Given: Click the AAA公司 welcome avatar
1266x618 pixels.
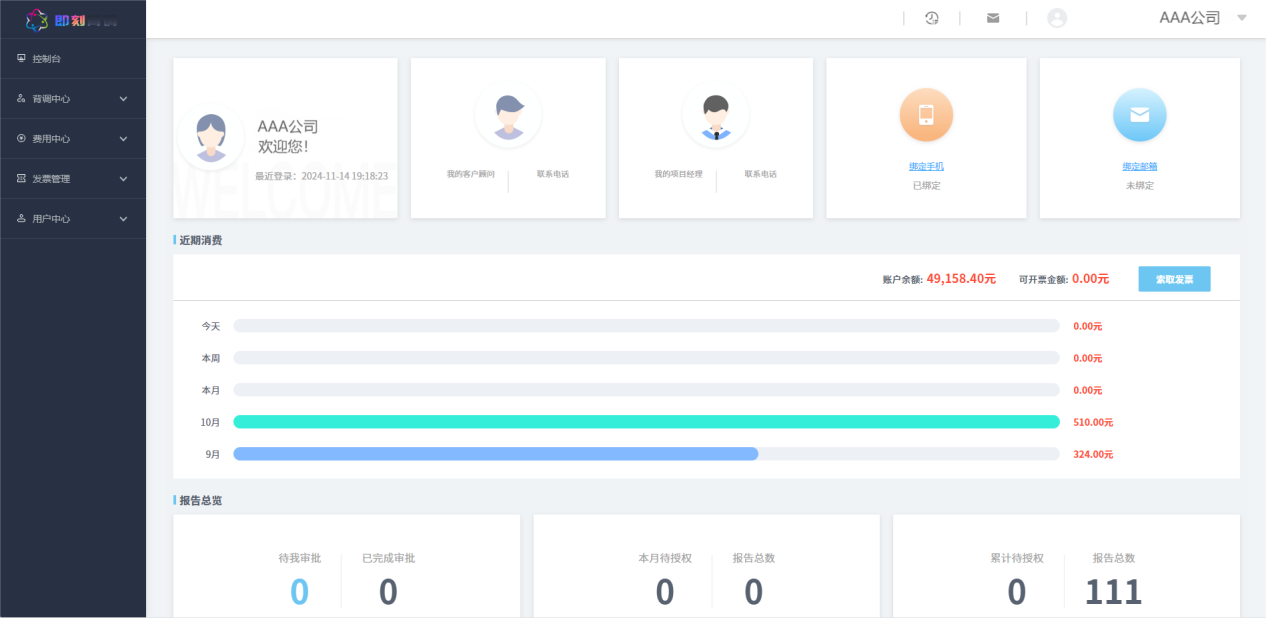Looking at the screenshot, I should 211,137.
